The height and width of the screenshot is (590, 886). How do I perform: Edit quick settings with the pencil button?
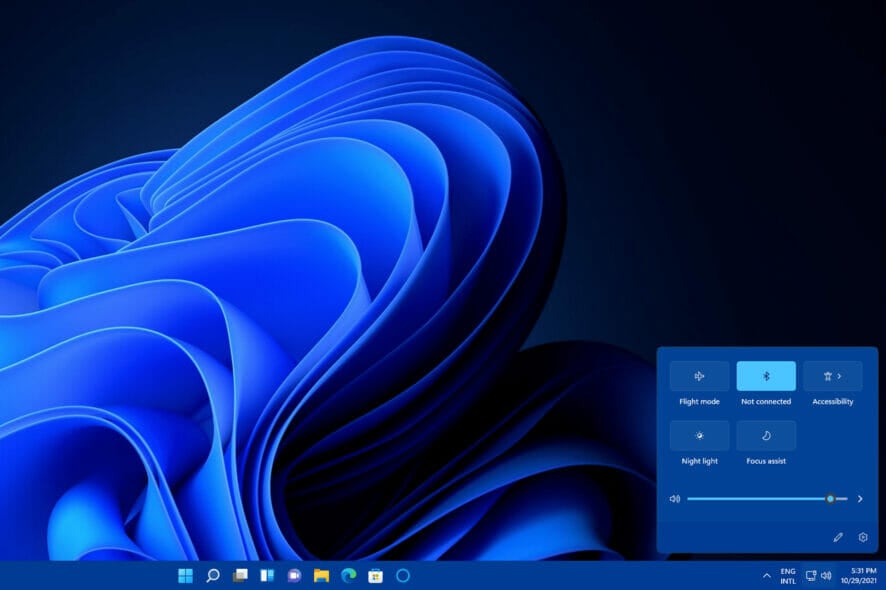(x=838, y=537)
